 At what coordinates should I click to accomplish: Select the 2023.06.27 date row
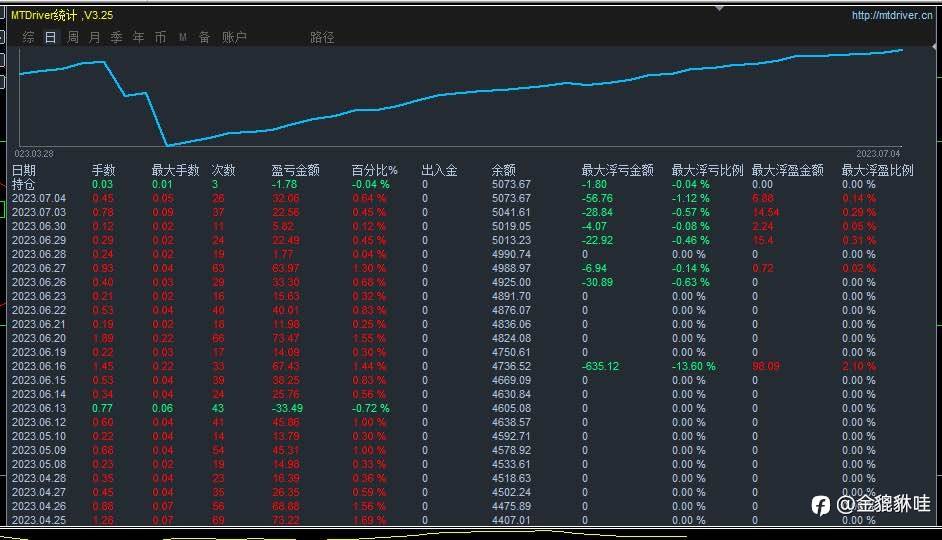[38, 268]
